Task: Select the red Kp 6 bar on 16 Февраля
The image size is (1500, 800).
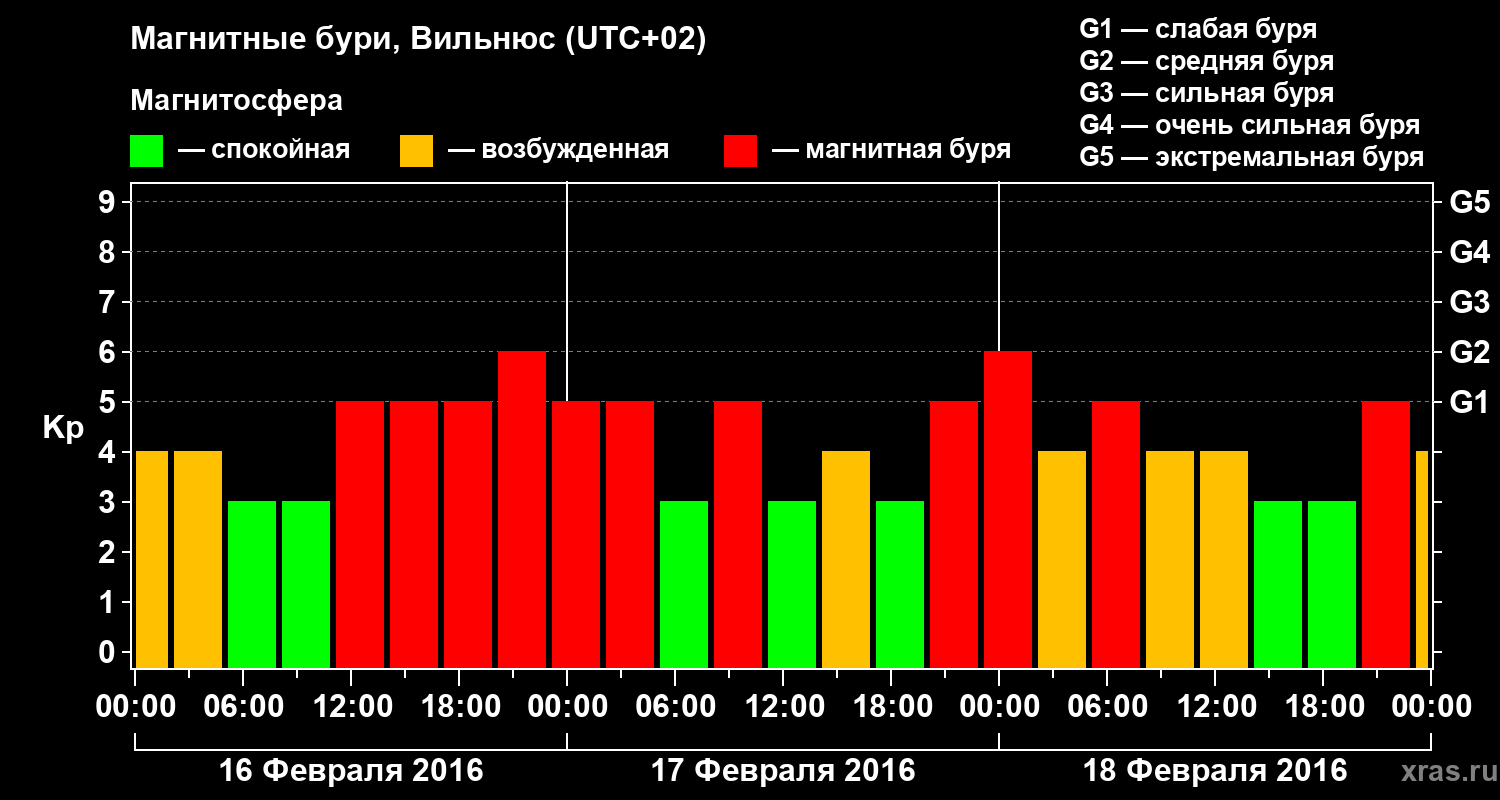Action: pos(522,510)
